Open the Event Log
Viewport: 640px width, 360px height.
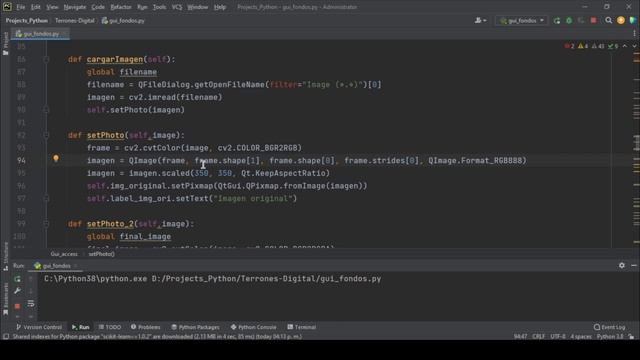609,327
